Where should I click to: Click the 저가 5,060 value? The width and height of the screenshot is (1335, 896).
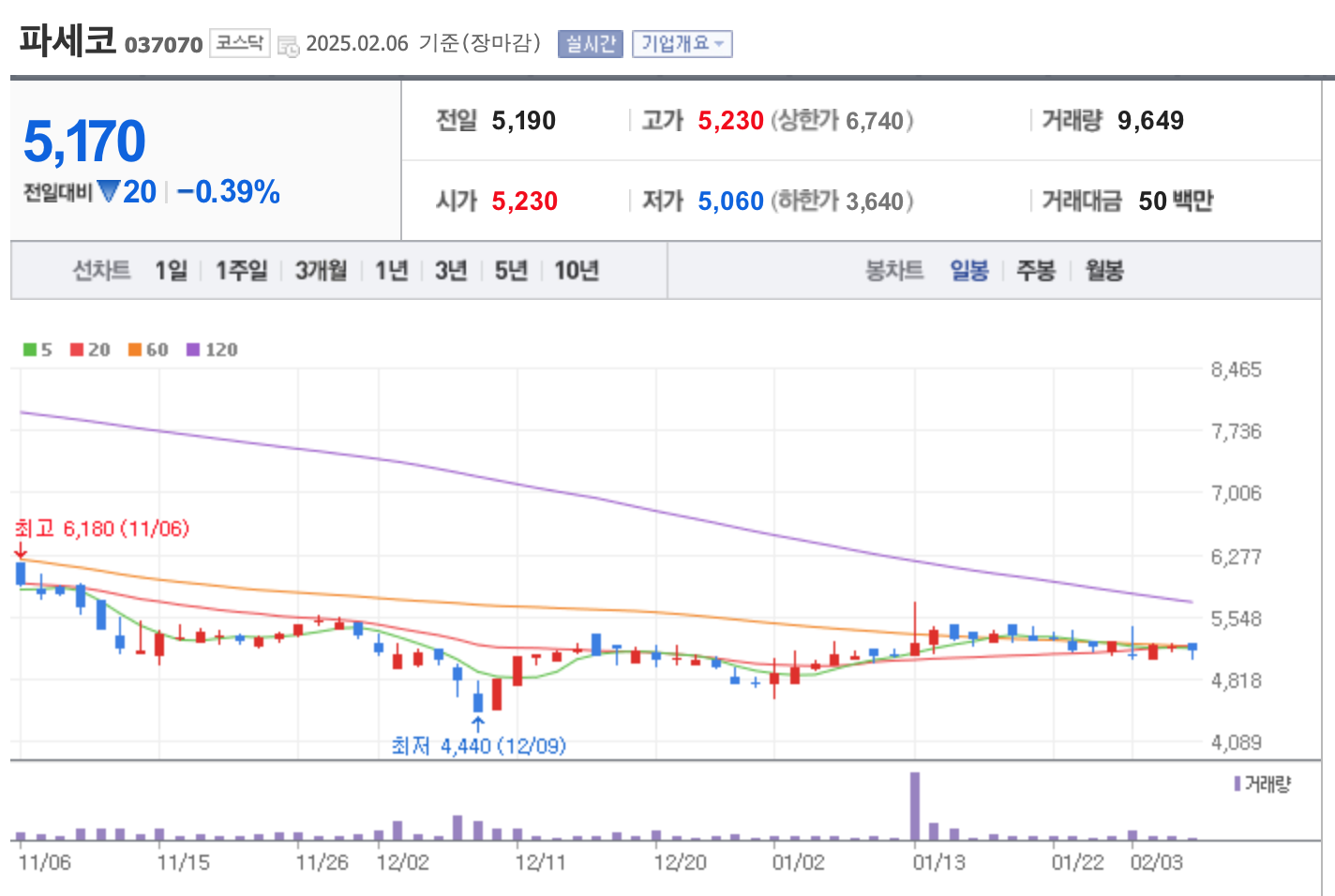(x=730, y=202)
